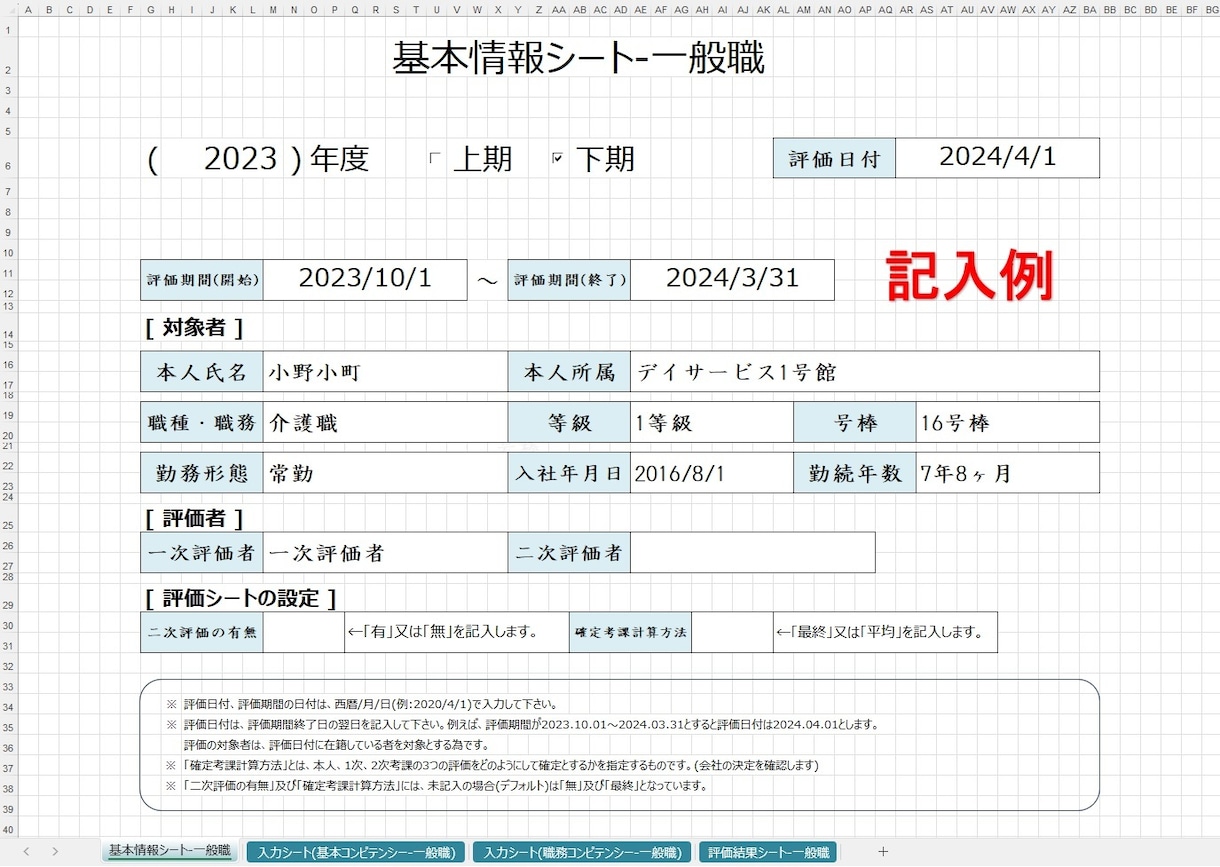1220x867 pixels.
Task: Select the 本人所属 value デイサービス1号館
Action: [865, 372]
